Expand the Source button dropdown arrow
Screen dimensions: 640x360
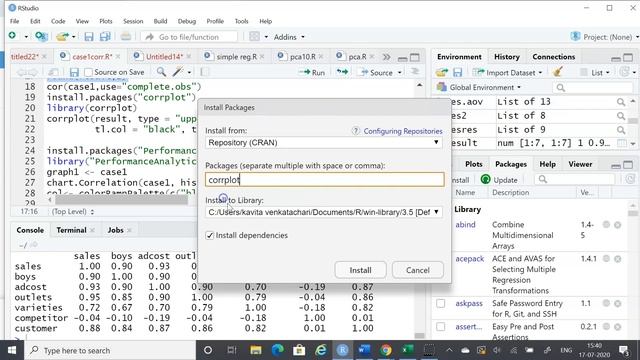[x=400, y=73]
